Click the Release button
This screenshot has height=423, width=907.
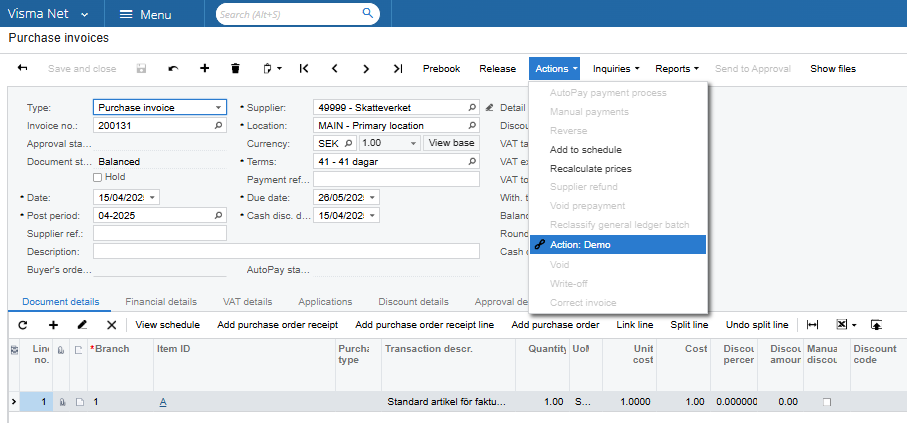point(497,69)
